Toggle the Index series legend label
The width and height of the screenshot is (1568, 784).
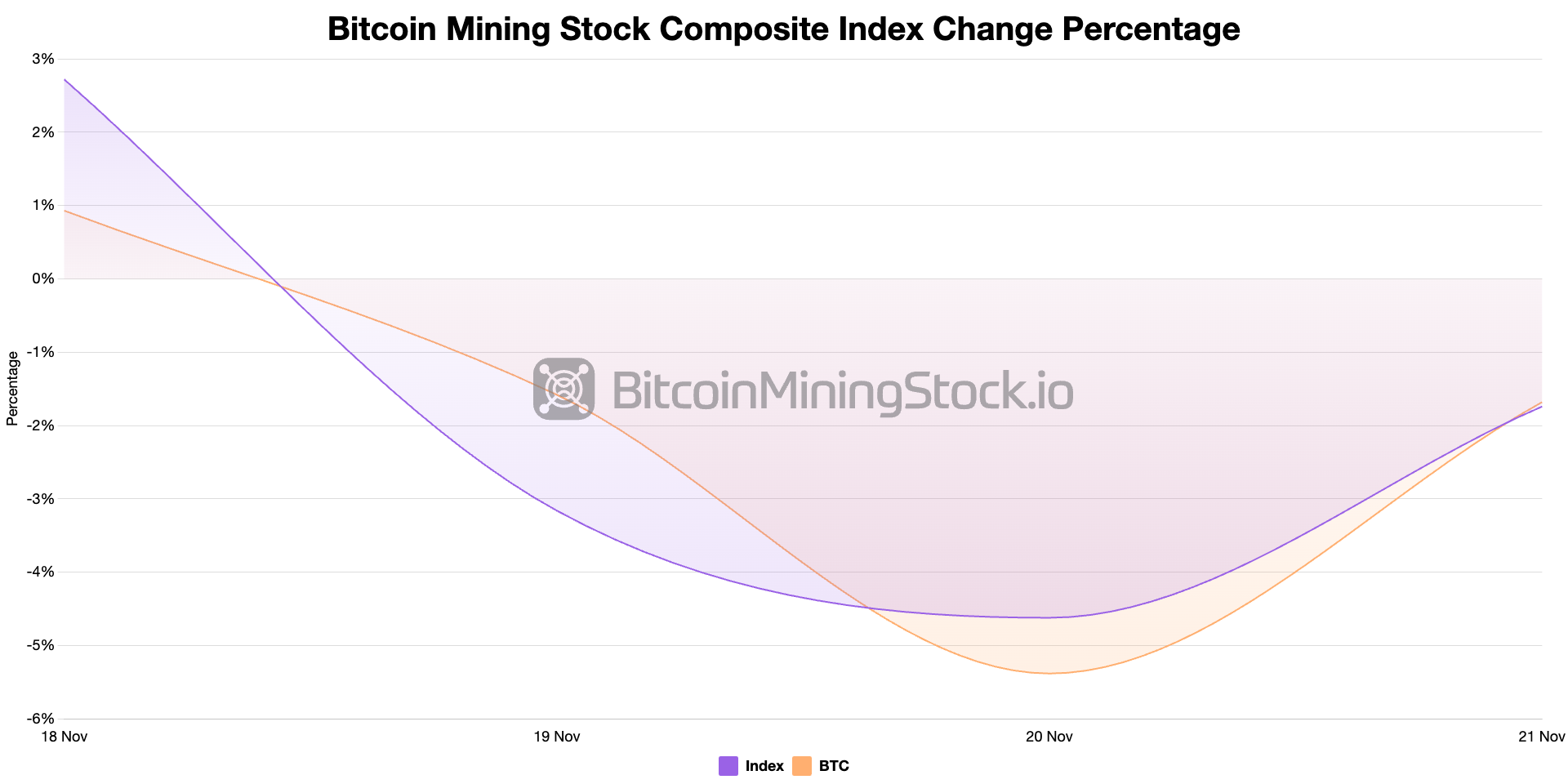coord(764,766)
